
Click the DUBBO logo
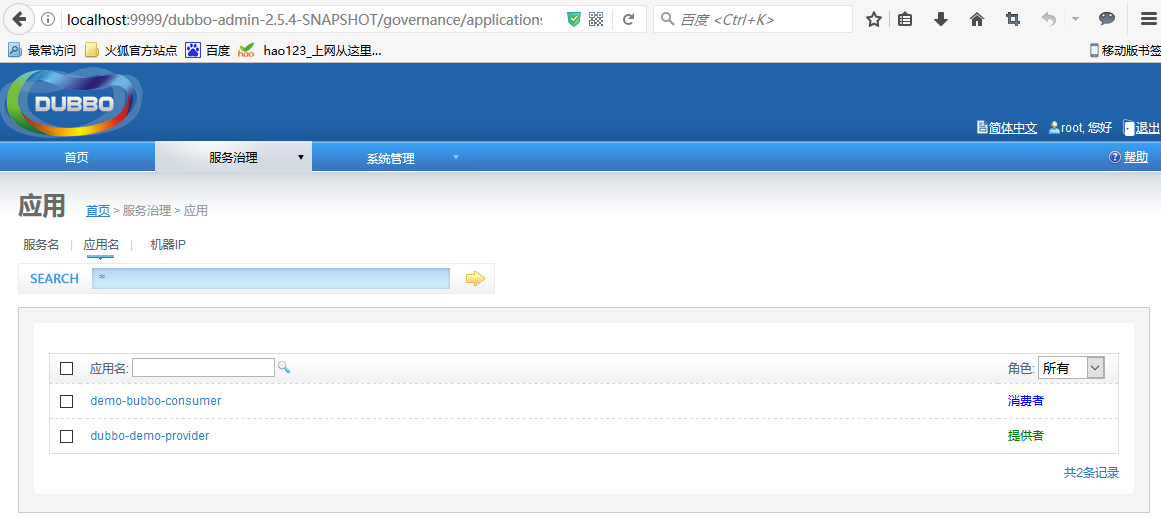(73, 103)
